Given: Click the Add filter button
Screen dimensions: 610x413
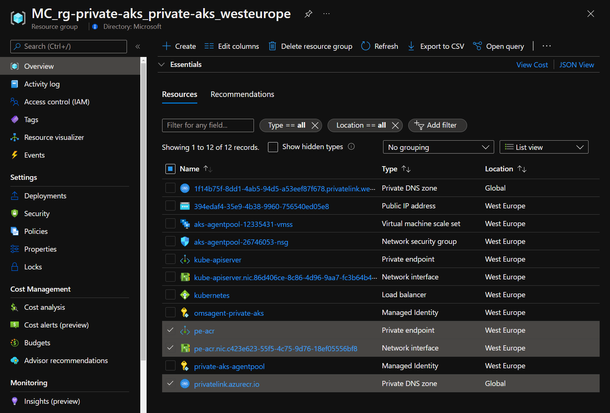Looking at the screenshot, I should point(437,125).
